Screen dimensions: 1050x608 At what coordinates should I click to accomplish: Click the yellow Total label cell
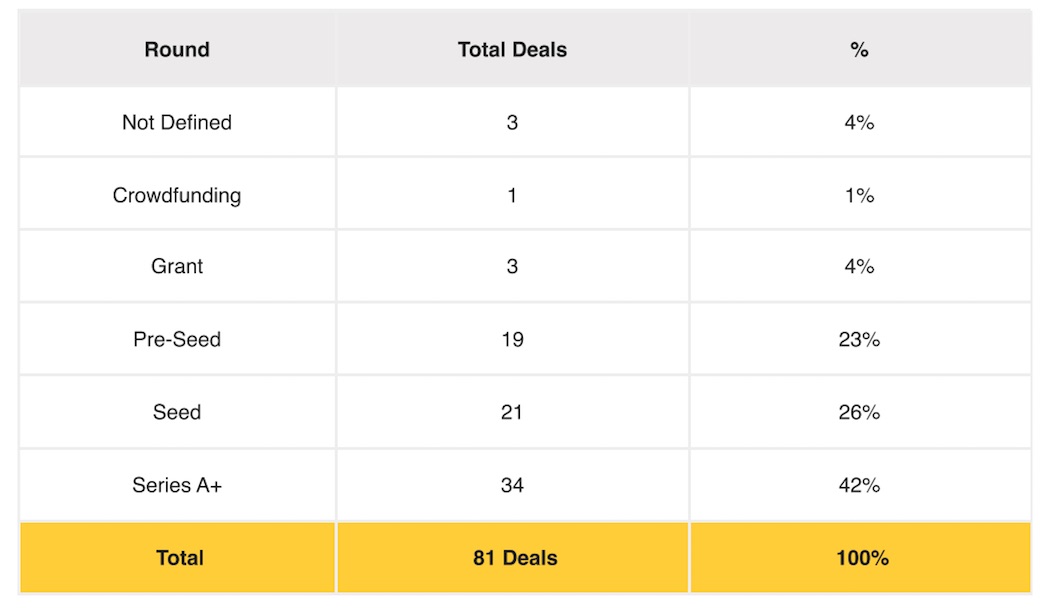click(180, 558)
